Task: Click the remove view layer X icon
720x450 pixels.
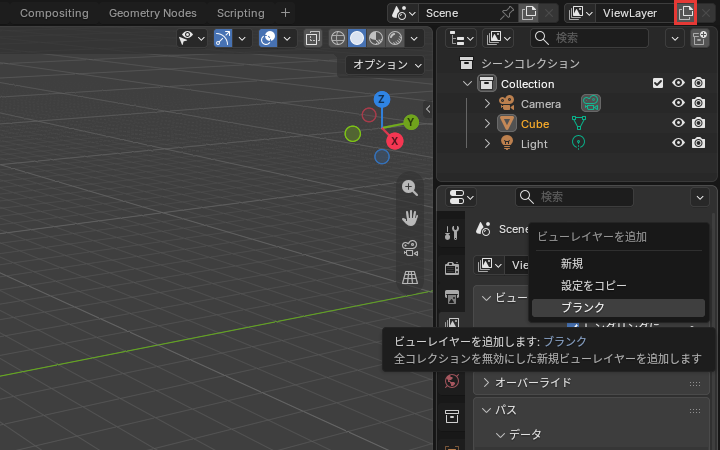Action: (706, 13)
